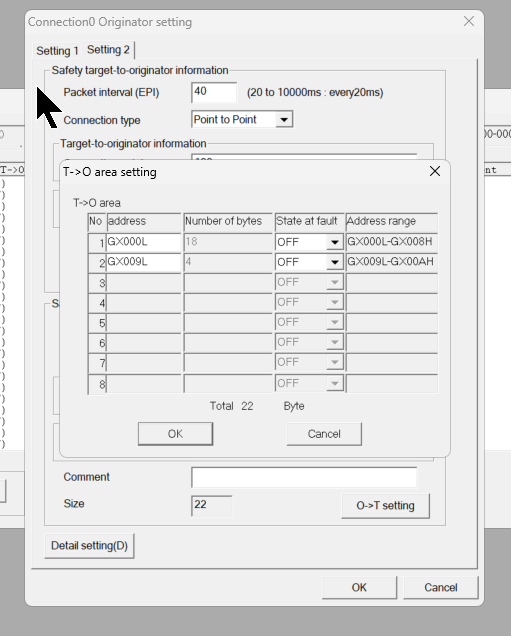Click the 'Number of bytes' column header

(228, 221)
